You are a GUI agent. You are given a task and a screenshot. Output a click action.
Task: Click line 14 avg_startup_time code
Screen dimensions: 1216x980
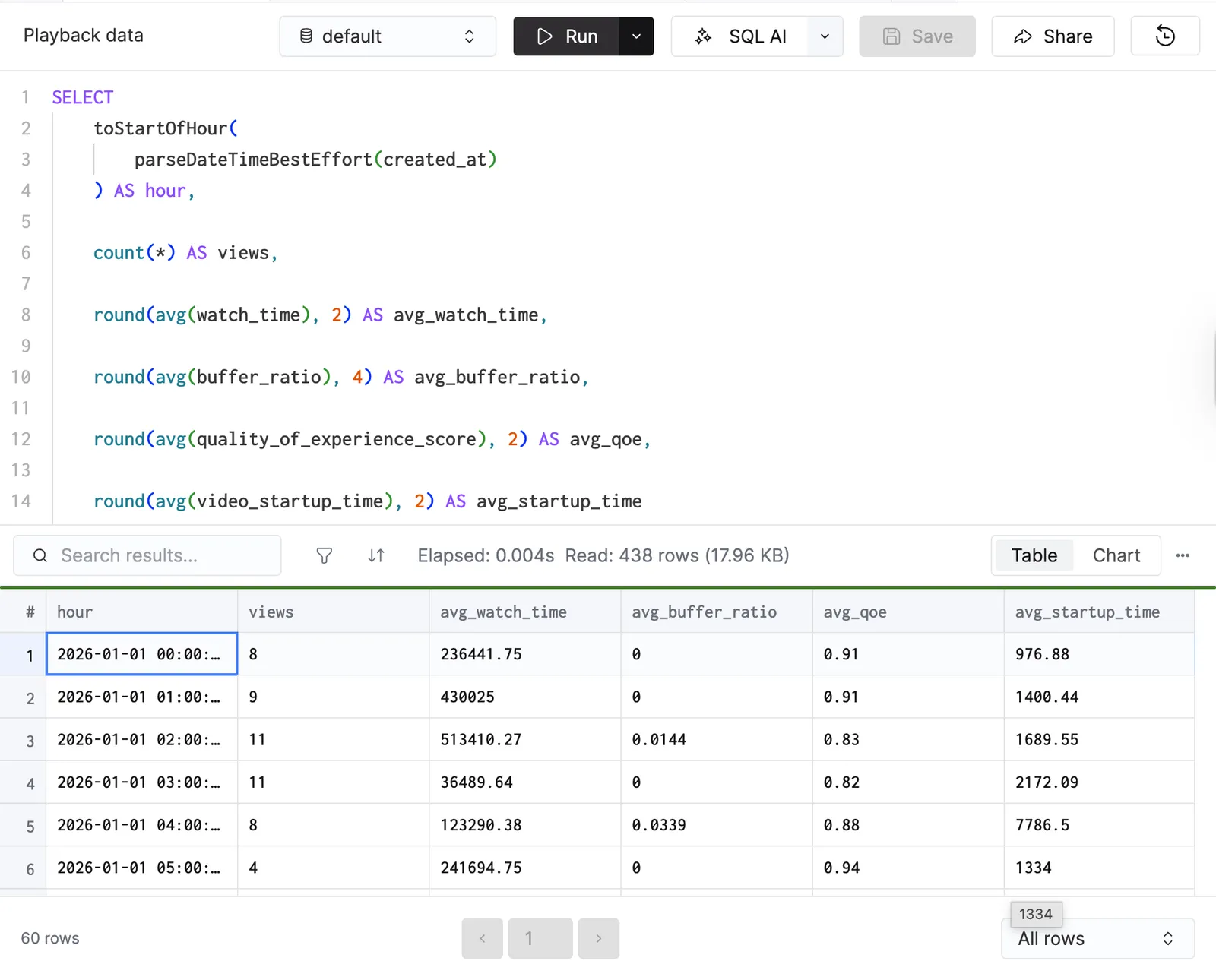pos(368,501)
